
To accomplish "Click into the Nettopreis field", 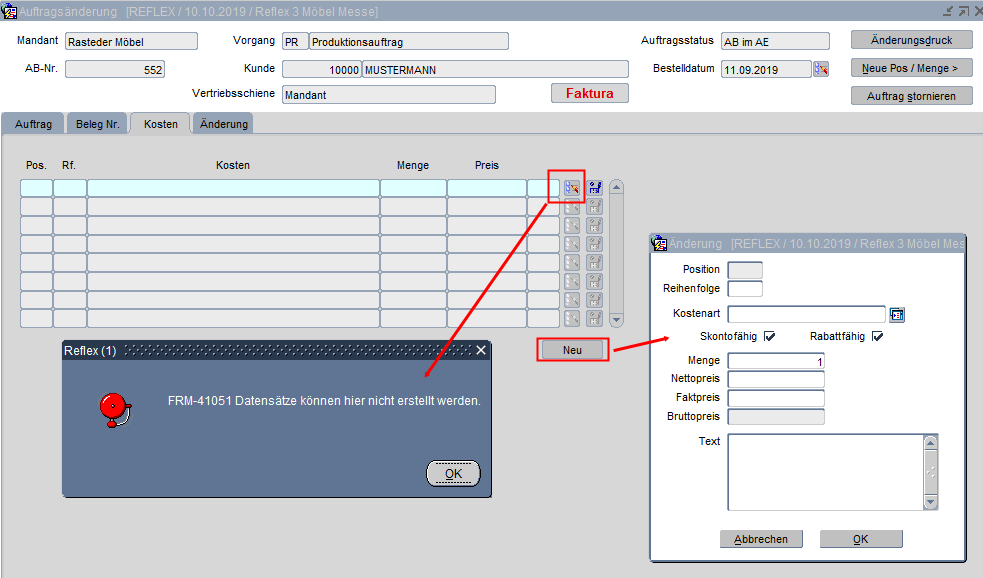I will [776, 379].
